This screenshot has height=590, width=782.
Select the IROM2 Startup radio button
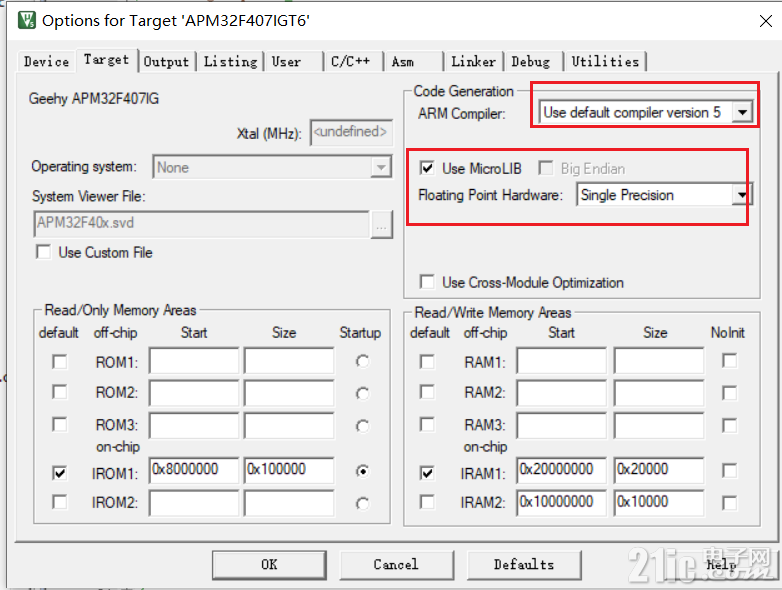click(363, 504)
